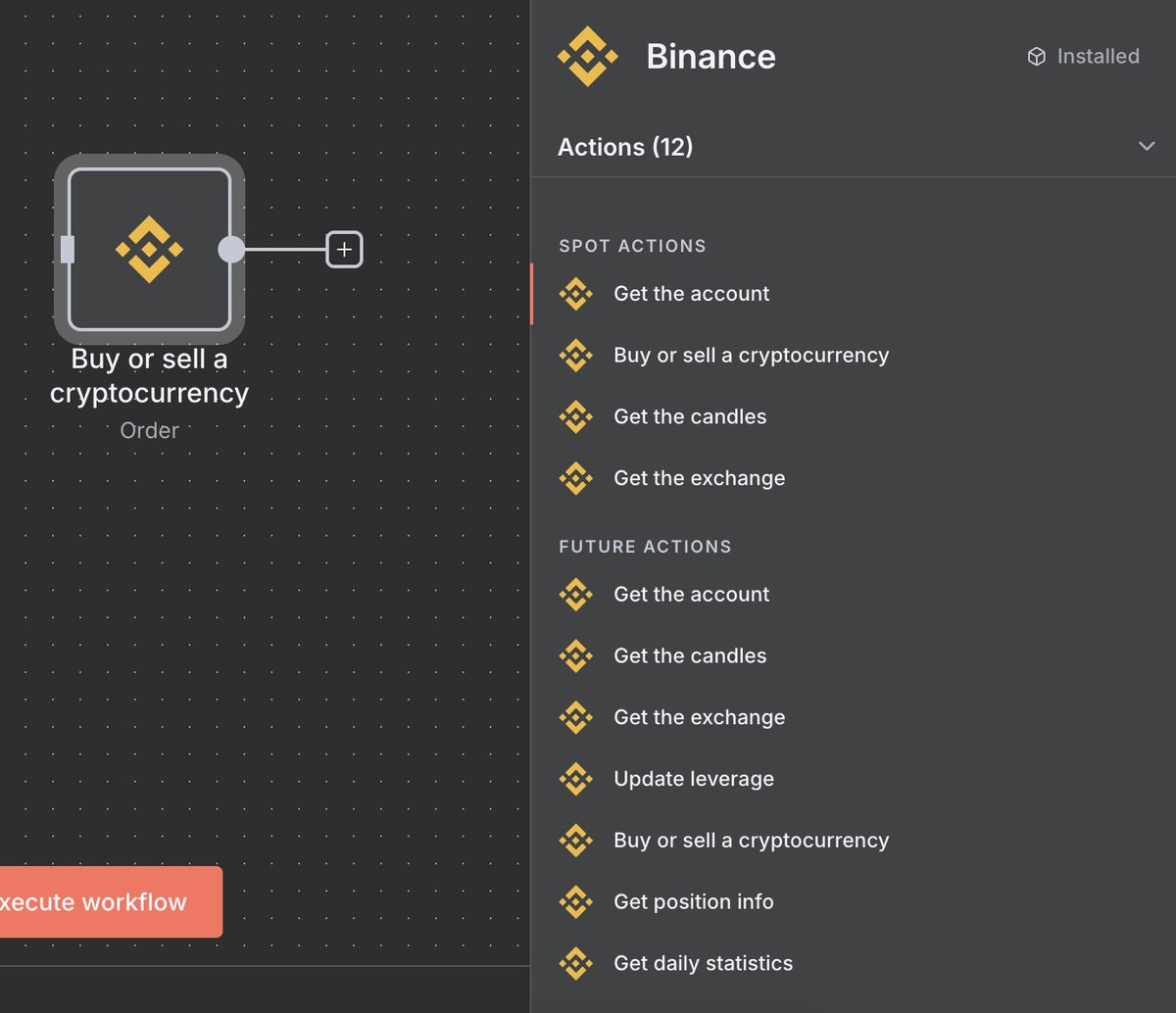Click the SPOT ACTIONS section heading
The image size is (1176, 1013).
(632, 246)
